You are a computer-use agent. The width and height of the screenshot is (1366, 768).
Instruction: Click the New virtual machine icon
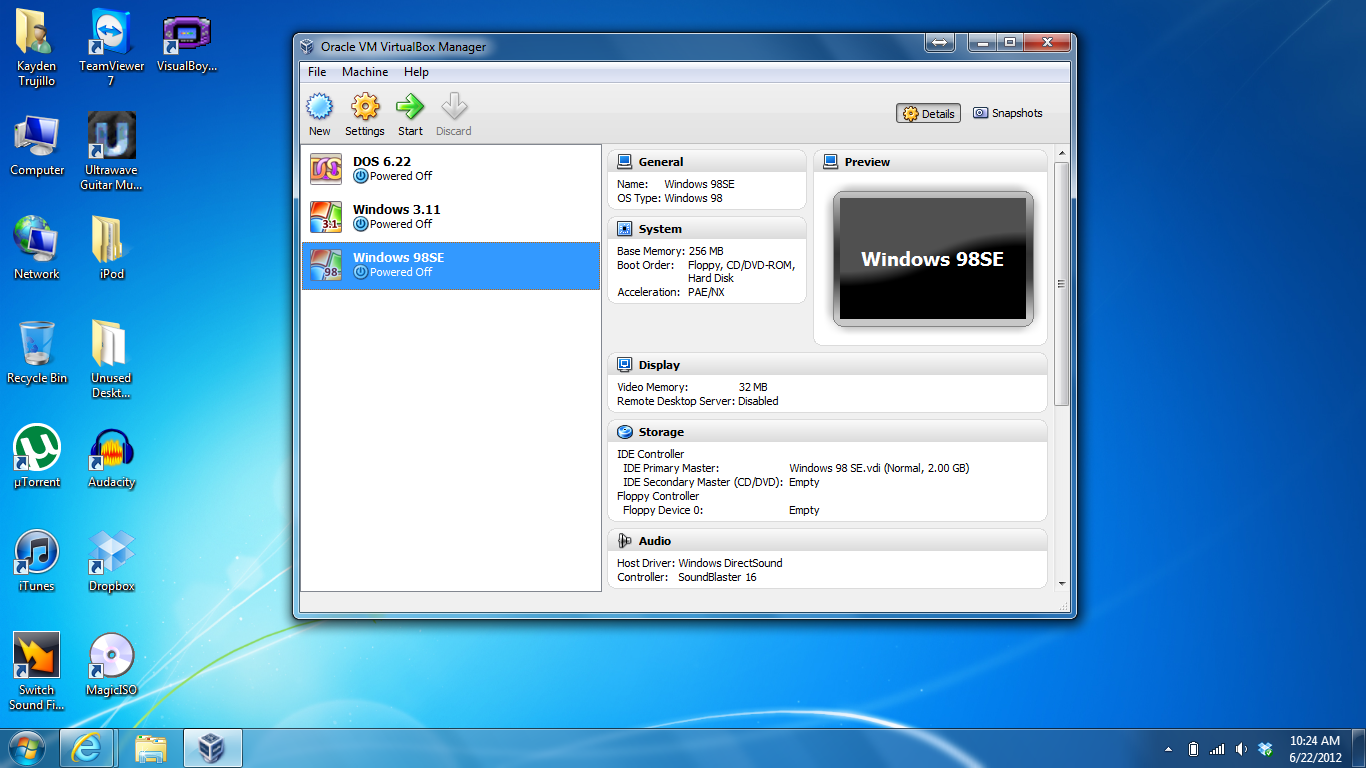pos(319,107)
